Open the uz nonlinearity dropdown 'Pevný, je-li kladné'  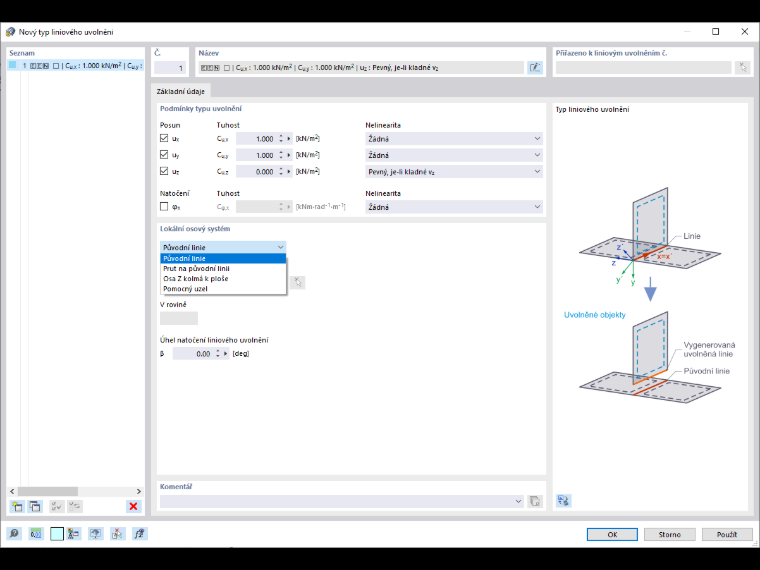tap(454, 172)
